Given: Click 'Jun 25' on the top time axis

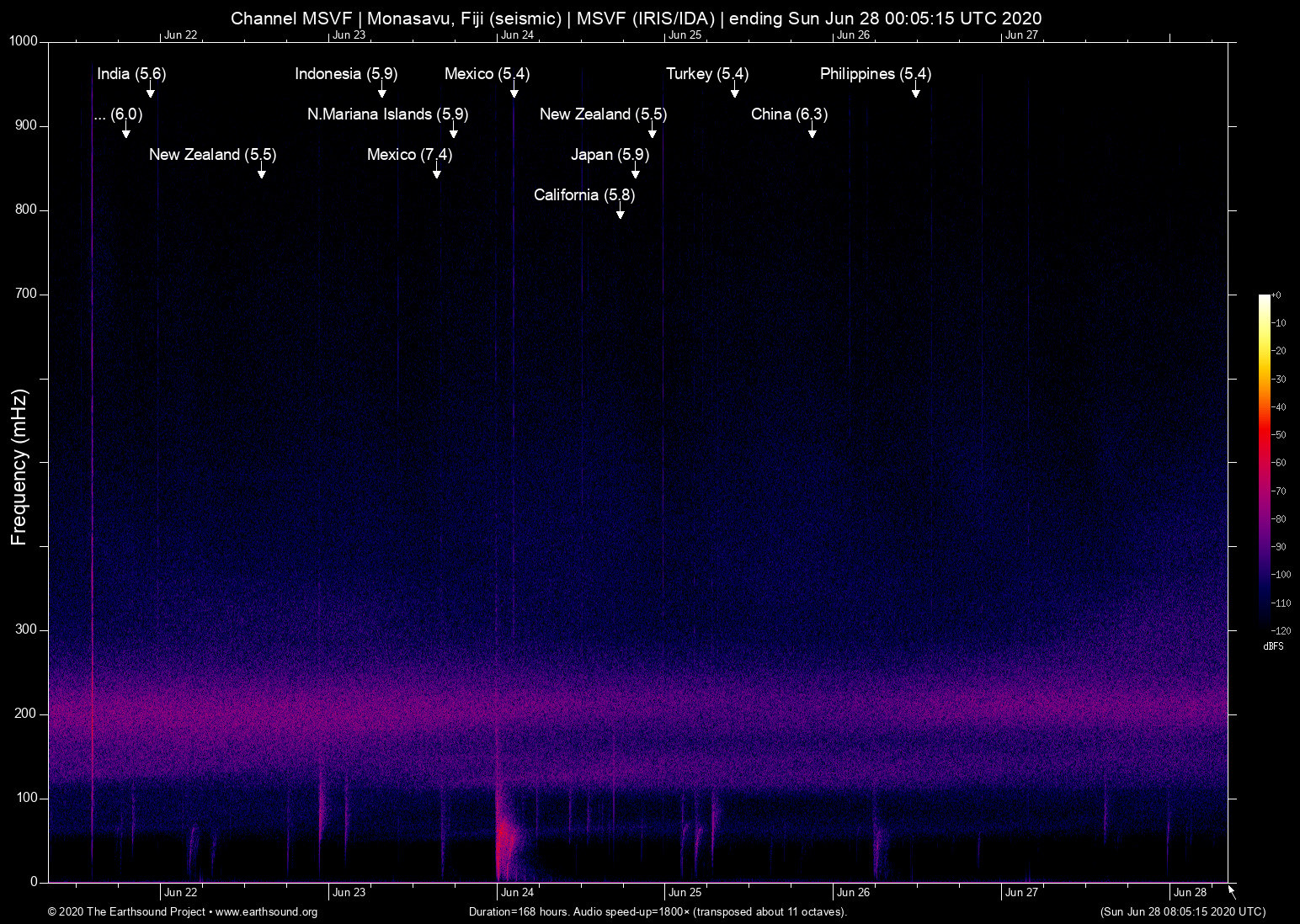Looking at the screenshot, I should (x=685, y=35).
